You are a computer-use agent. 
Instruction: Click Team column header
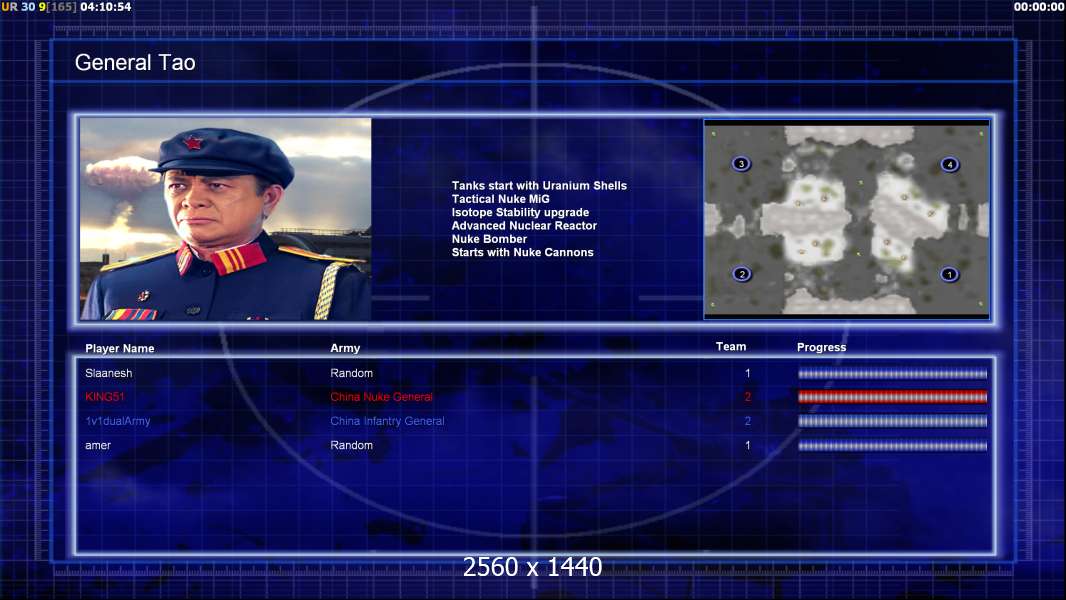[x=731, y=347]
